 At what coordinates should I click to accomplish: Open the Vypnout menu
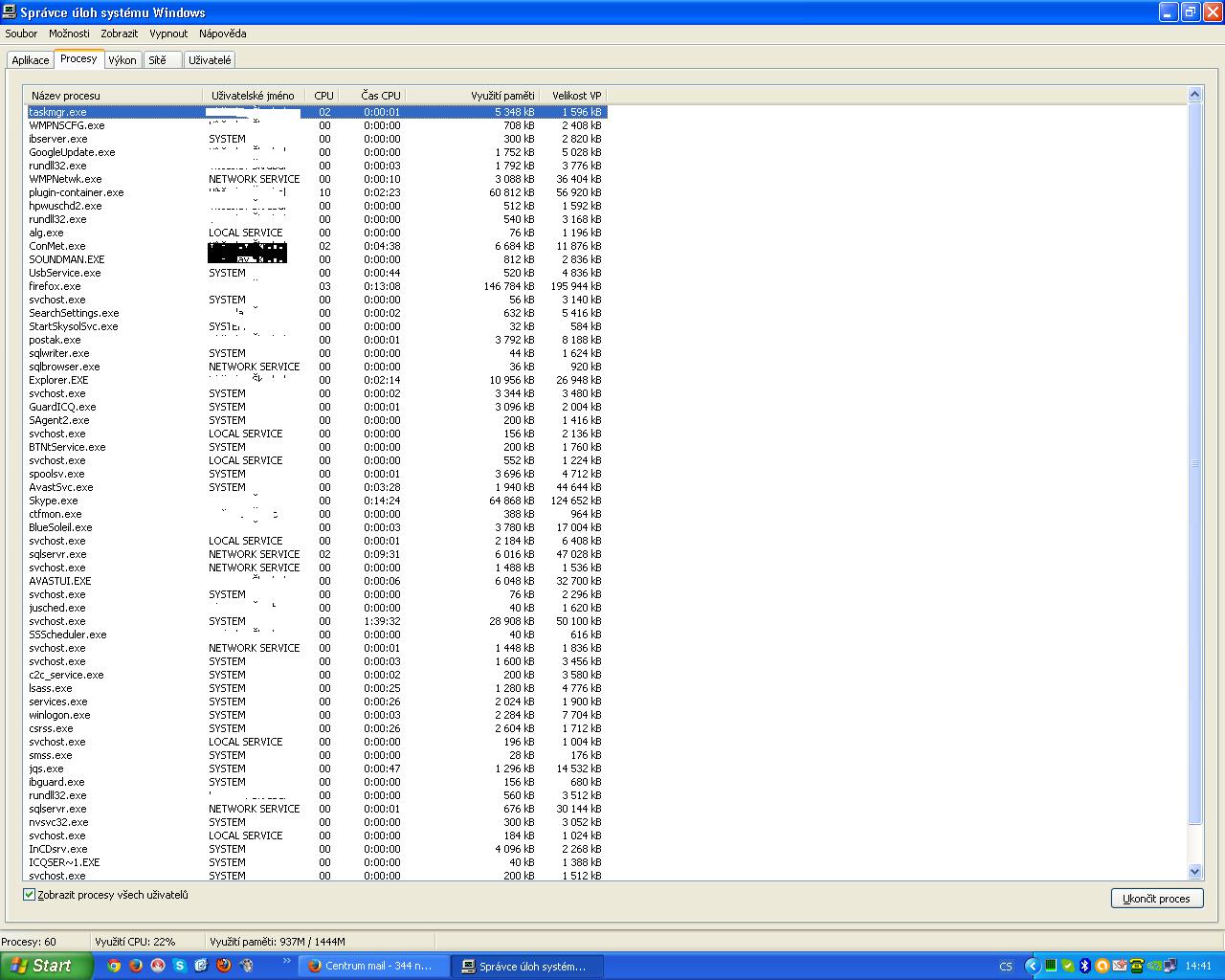[x=168, y=33]
